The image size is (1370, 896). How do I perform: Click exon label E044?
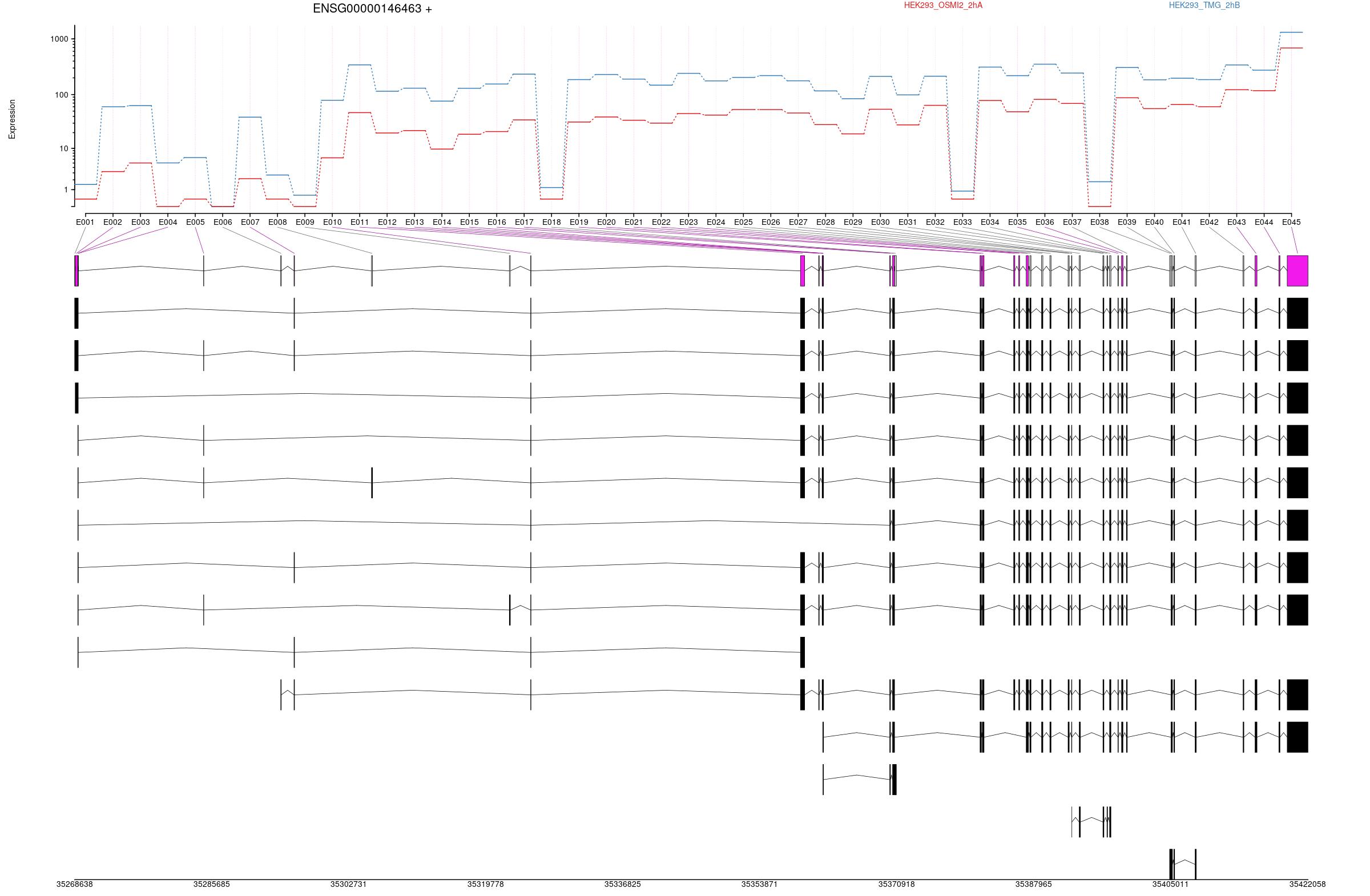1264,222
